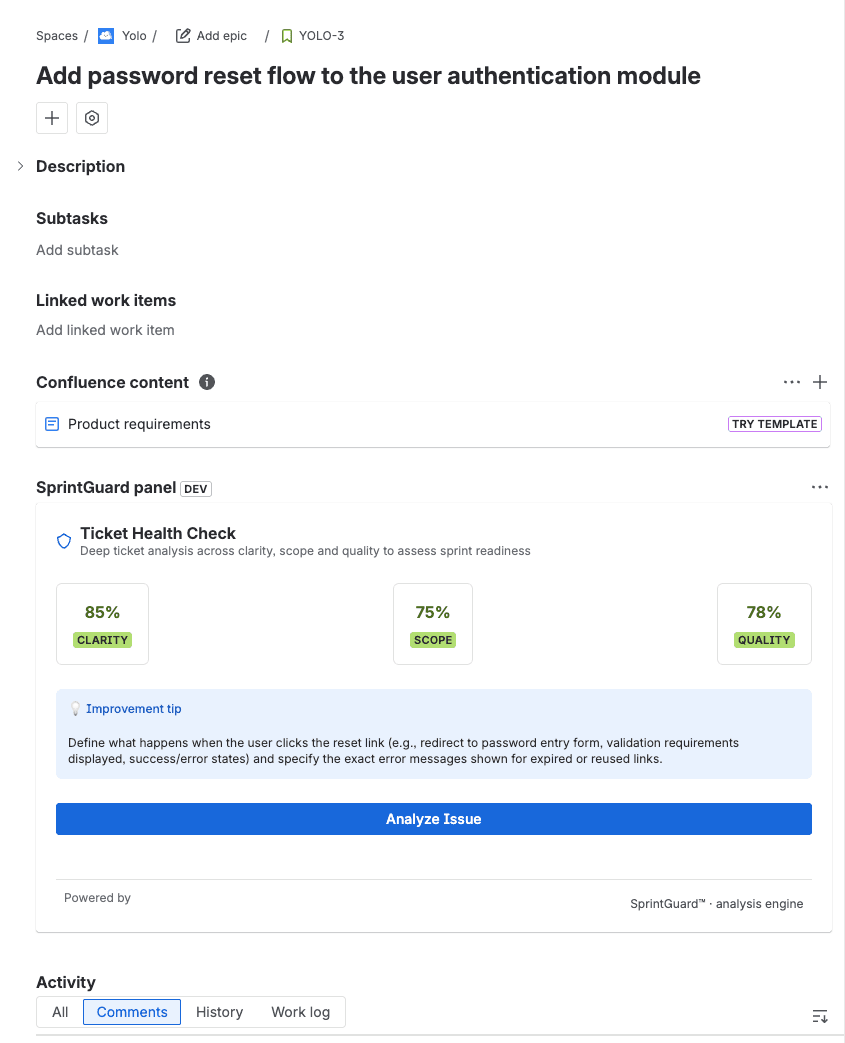Click the plus icon in Confluence content
Image resolution: width=845 pixels, height=1043 pixels.
click(x=820, y=382)
